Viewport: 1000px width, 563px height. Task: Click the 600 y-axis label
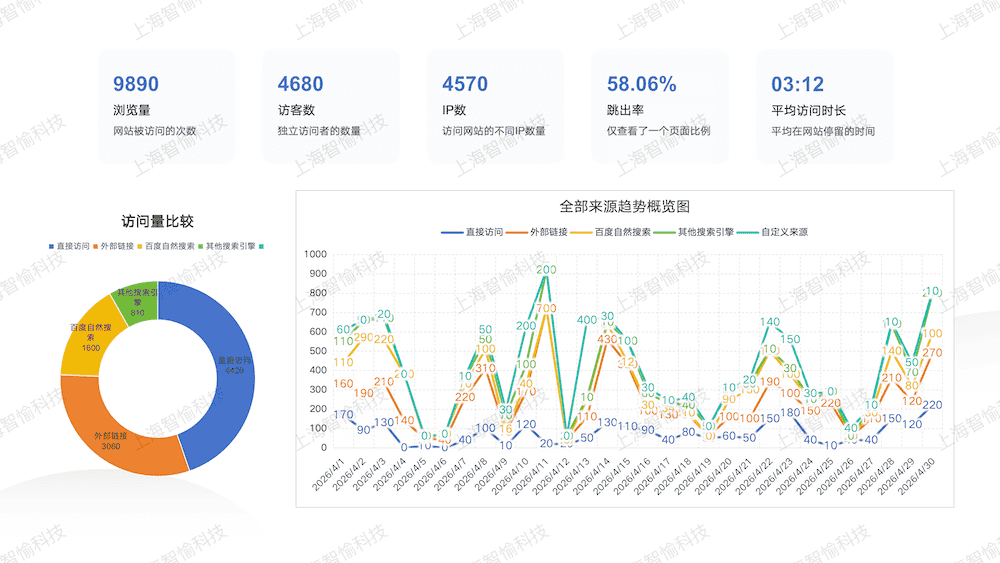(x=318, y=332)
